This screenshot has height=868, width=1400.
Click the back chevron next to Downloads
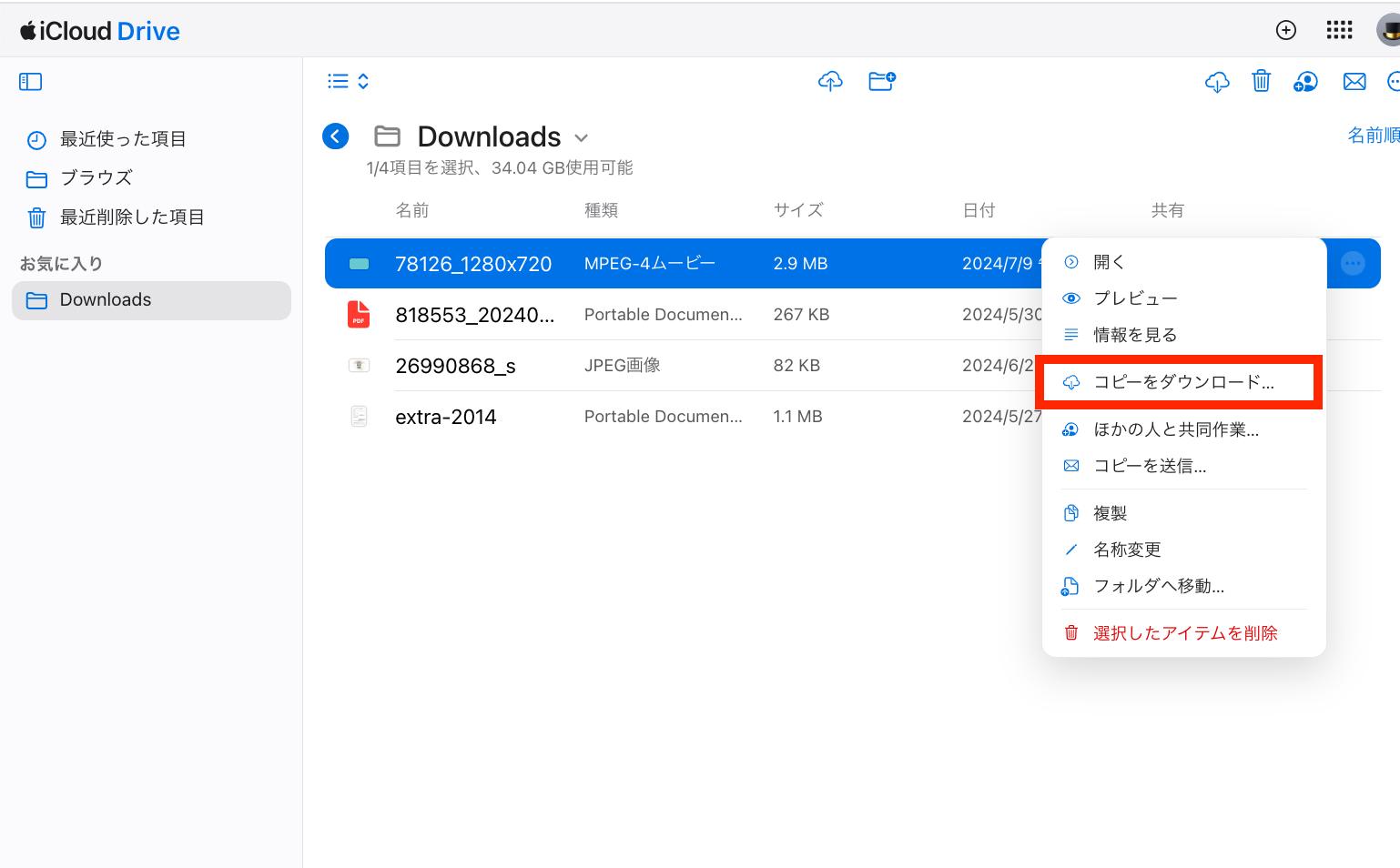pos(335,136)
